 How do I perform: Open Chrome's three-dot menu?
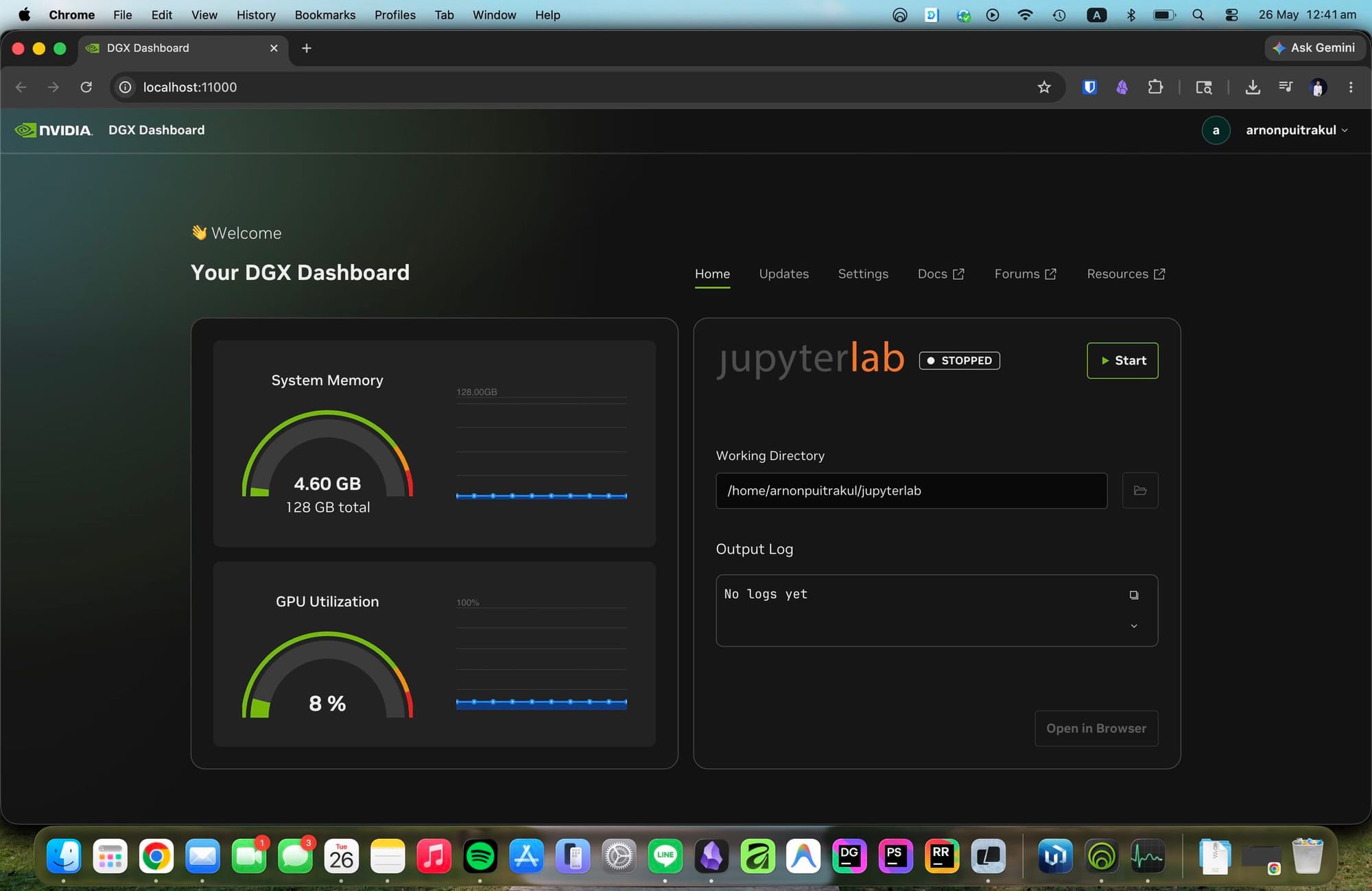[x=1351, y=87]
